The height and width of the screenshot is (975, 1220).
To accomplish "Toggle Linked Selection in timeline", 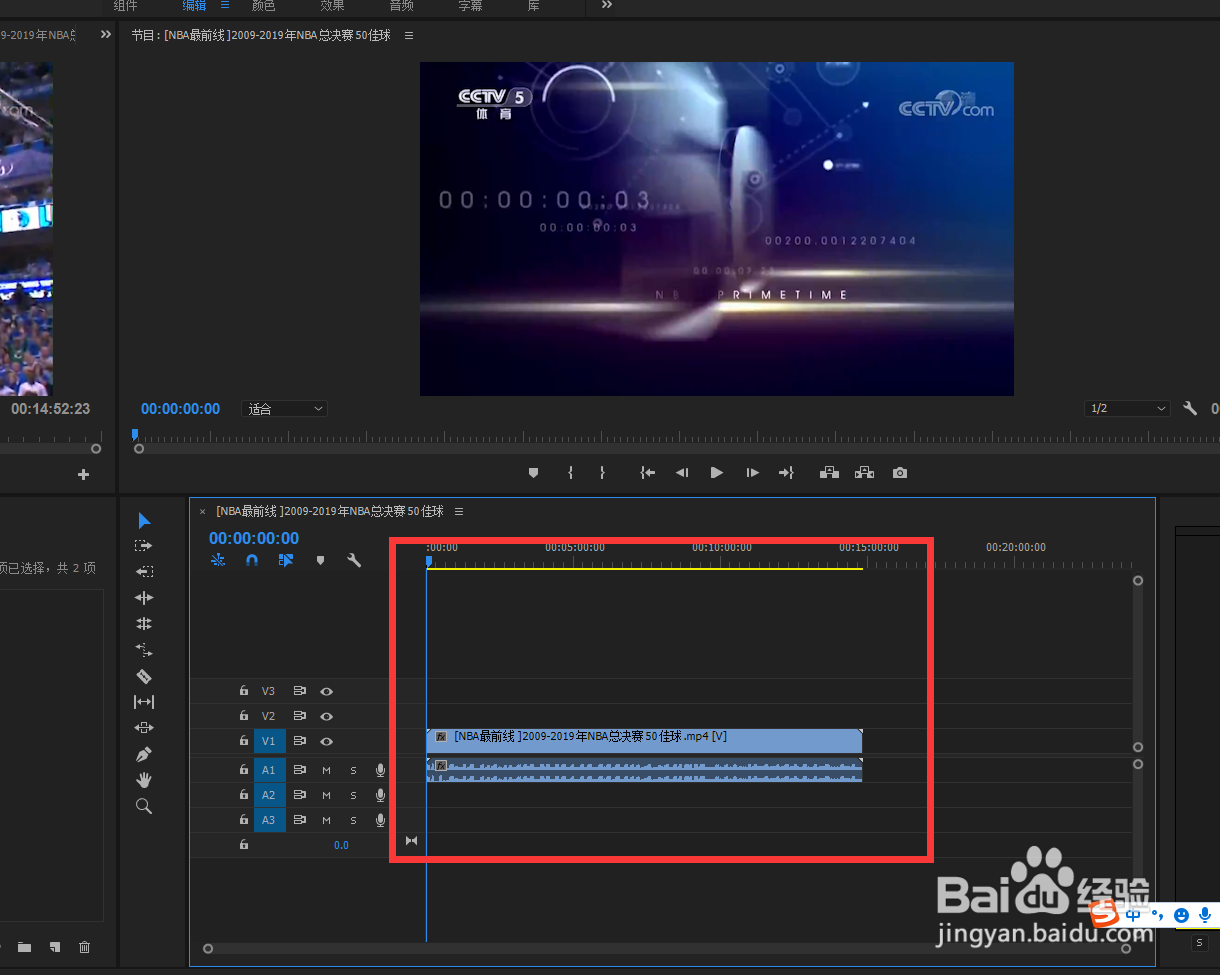I will [286, 561].
